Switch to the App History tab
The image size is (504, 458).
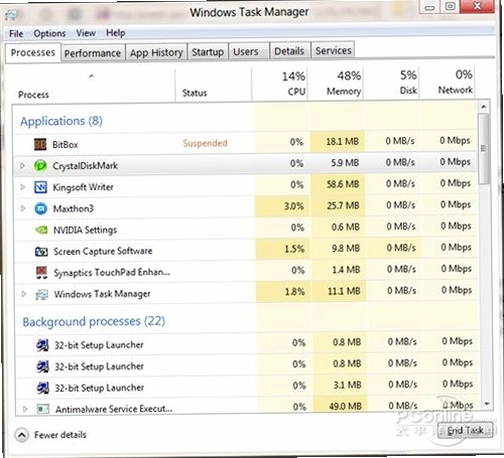(x=156, y=53)
